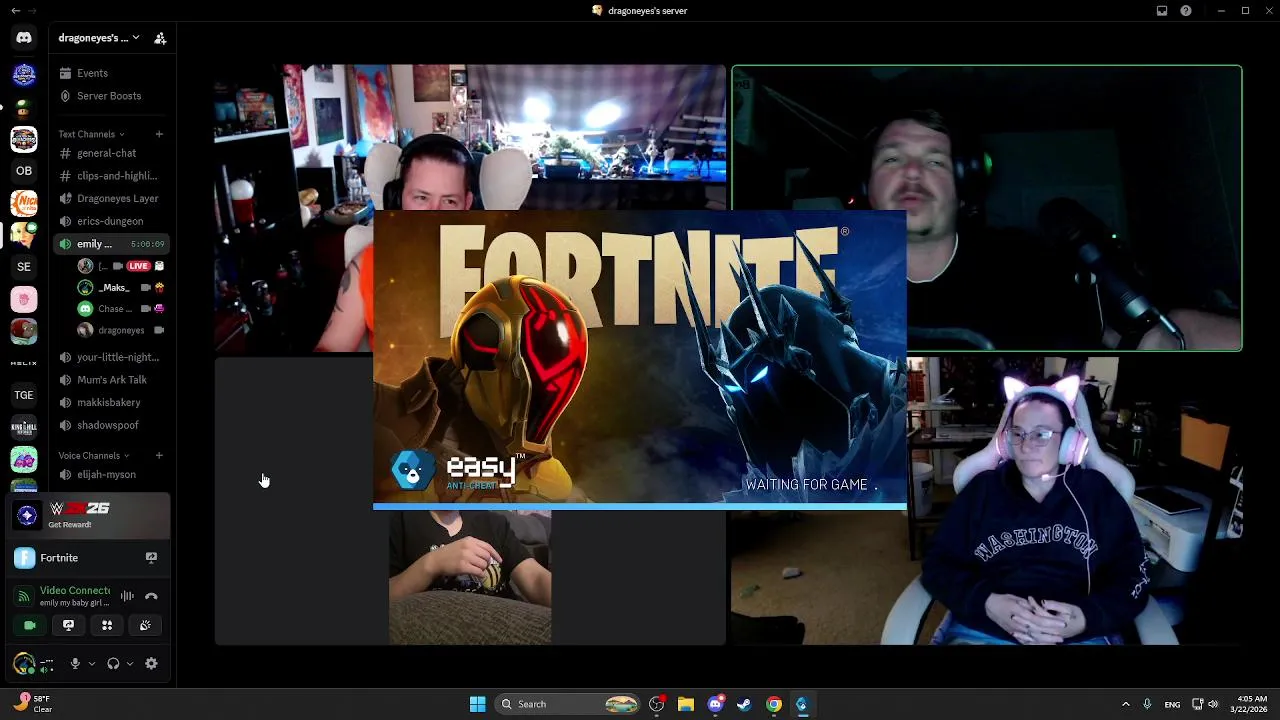Image resolution: width=1280 pixels, height=720 pixels.
Task: Go back using the title bar arrow
Action: pyautogui.click(x=15, y=11)
